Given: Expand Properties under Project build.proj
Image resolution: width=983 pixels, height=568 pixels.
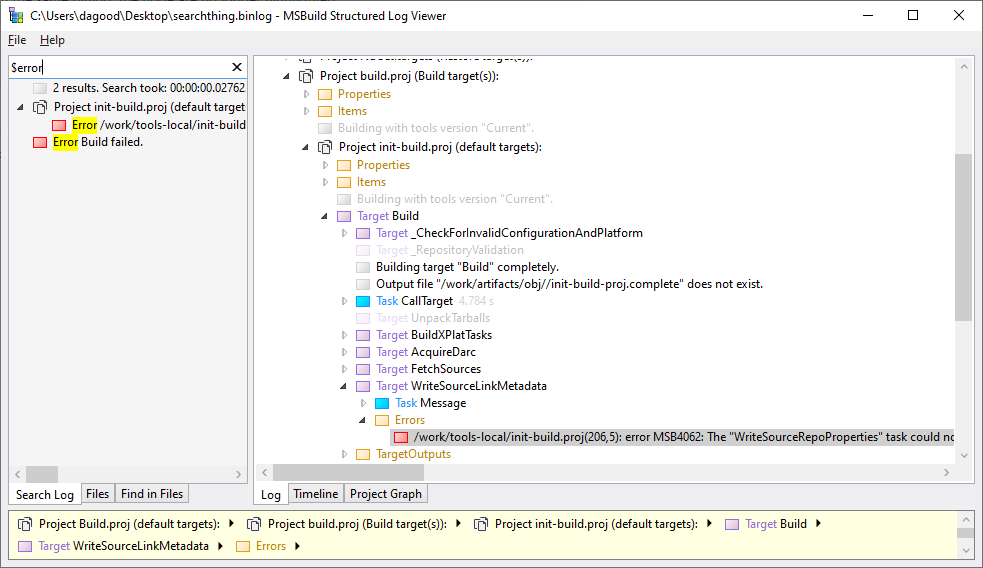Looking at the screenshot, I should 307,94.
